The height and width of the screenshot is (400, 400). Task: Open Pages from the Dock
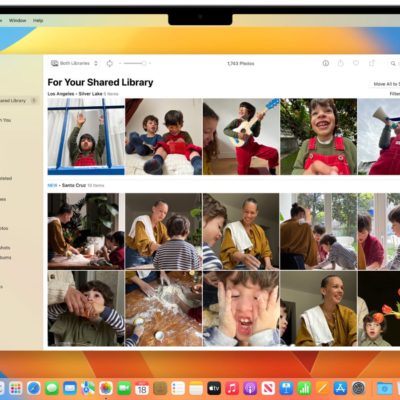(322, 388)
